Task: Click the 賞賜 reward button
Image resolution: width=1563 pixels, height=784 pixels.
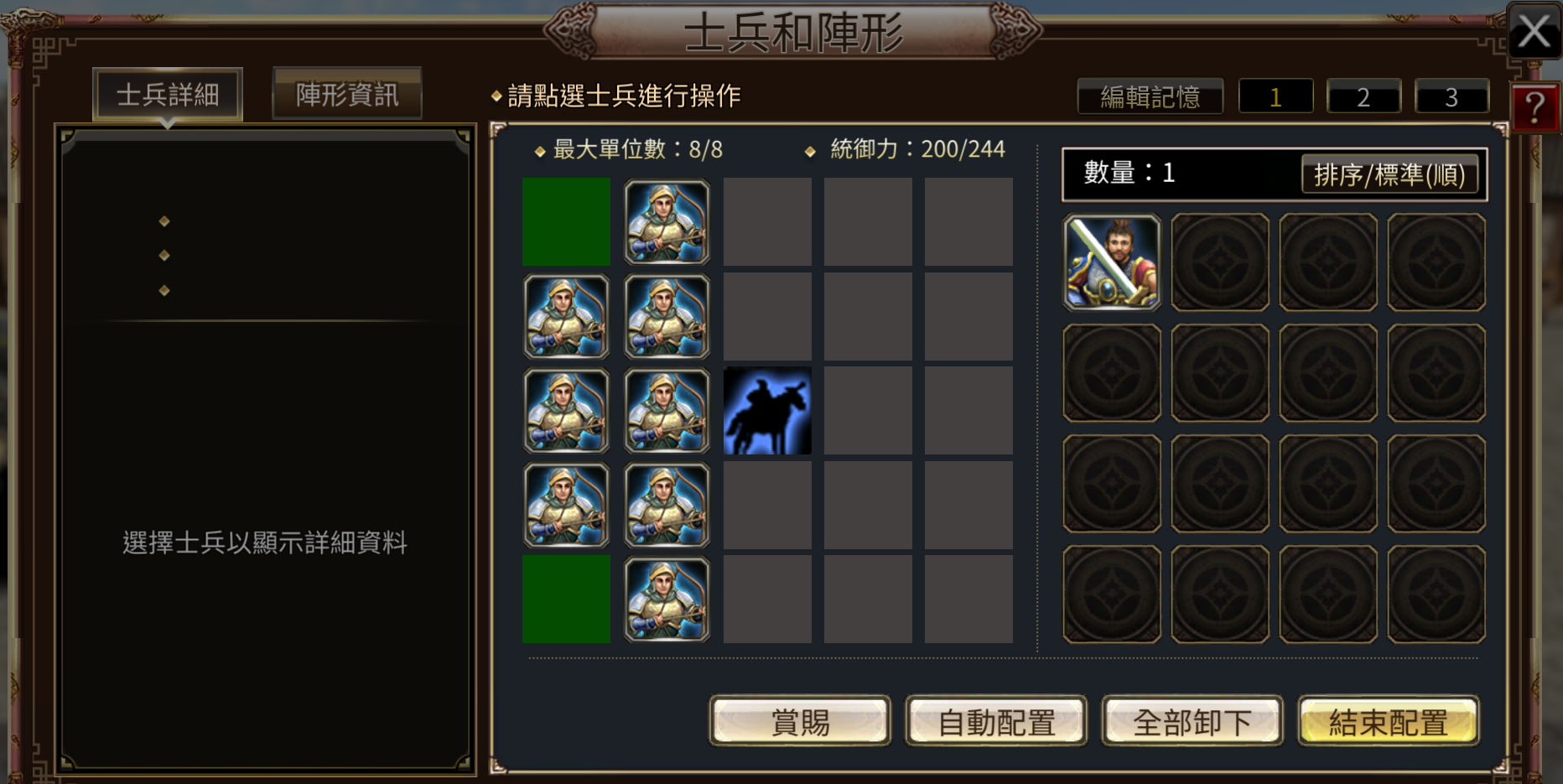Action: pyautogui.click(x=800, y=721)
